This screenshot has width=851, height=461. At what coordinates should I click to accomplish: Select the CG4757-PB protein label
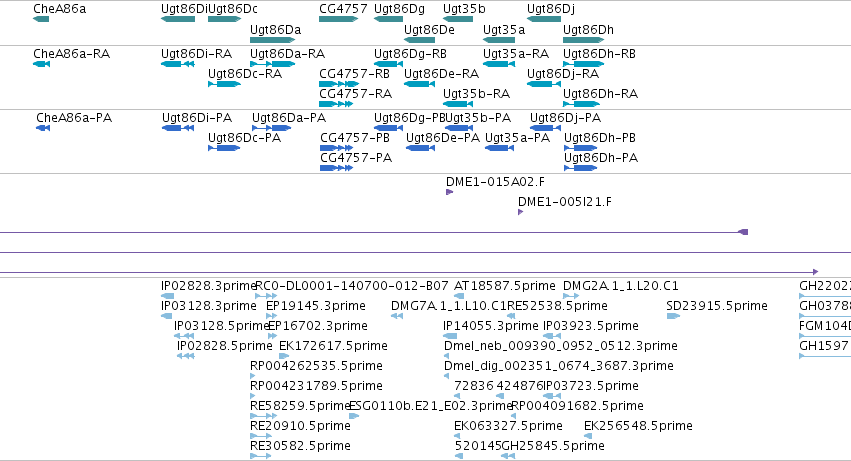[x=355, y=138]
